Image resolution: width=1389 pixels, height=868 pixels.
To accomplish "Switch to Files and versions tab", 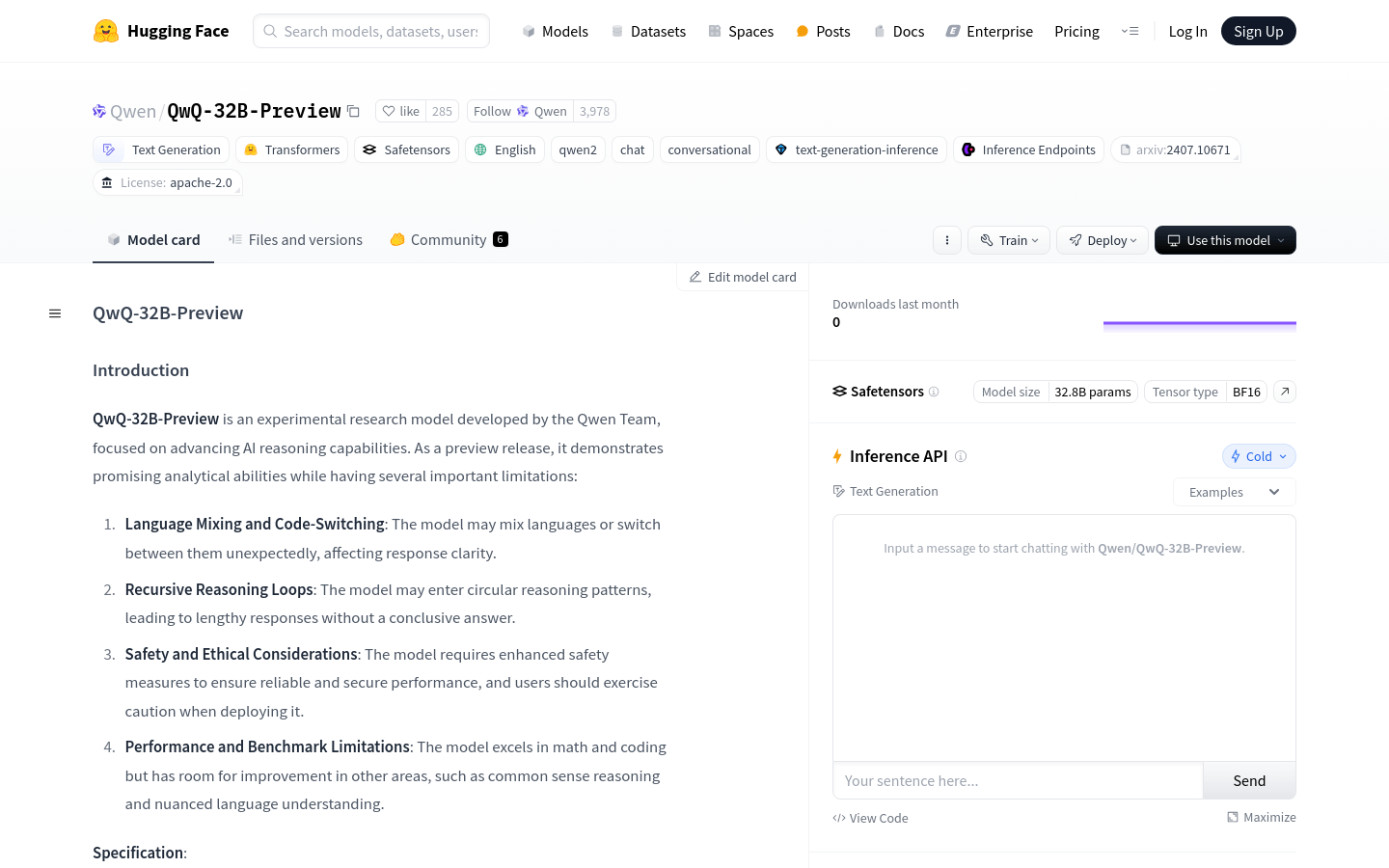I will point(295,240).
